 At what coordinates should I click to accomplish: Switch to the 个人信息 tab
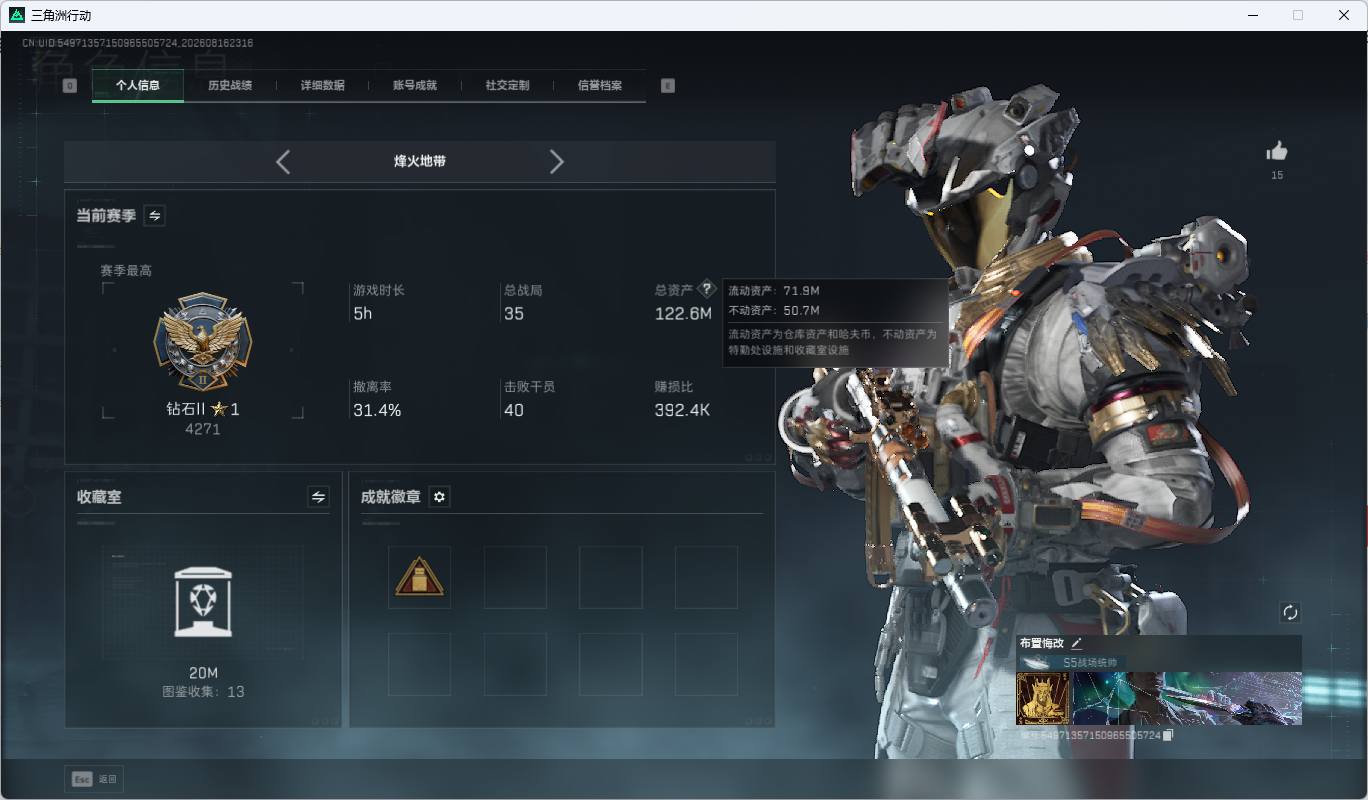pos(138,86)
